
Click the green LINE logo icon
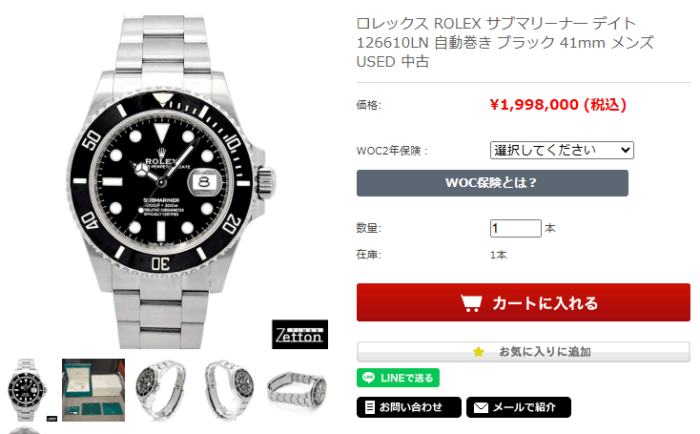(x=368, y=378)
